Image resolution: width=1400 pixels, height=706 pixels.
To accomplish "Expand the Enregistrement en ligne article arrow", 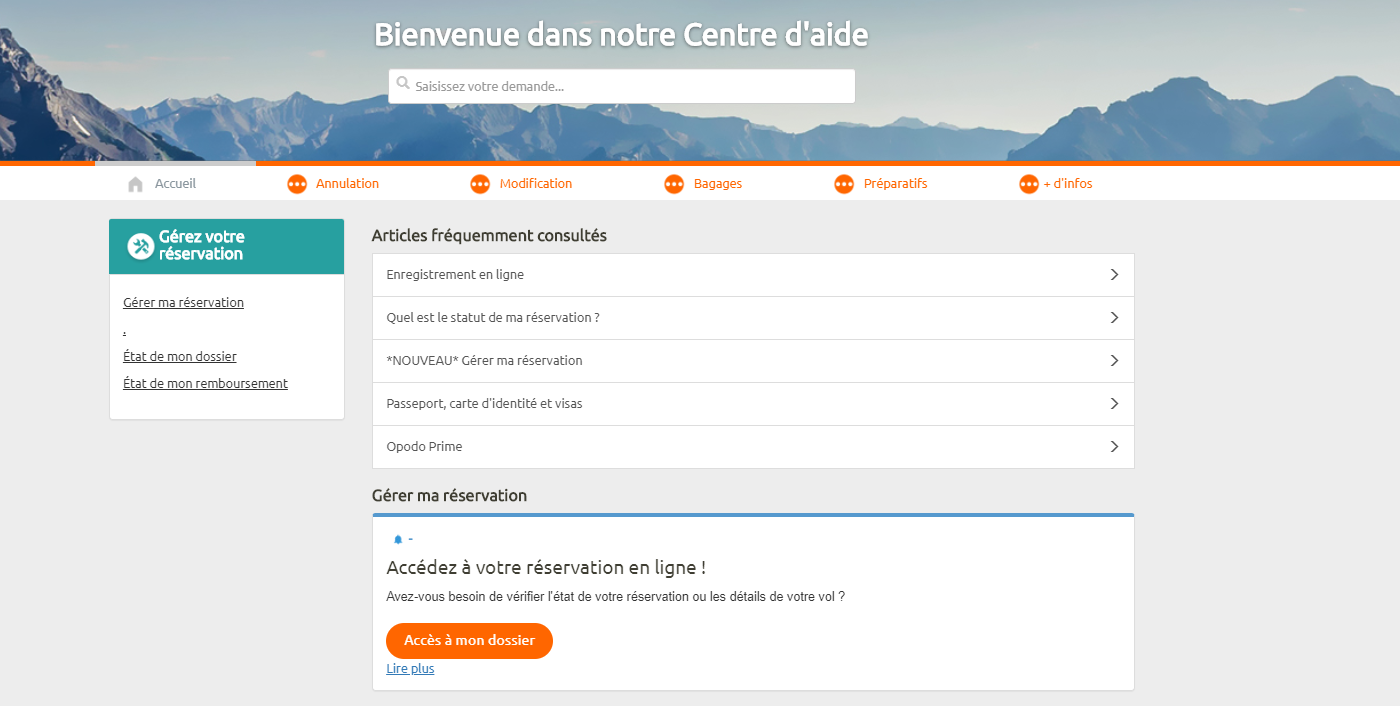I will point(1114,275).
